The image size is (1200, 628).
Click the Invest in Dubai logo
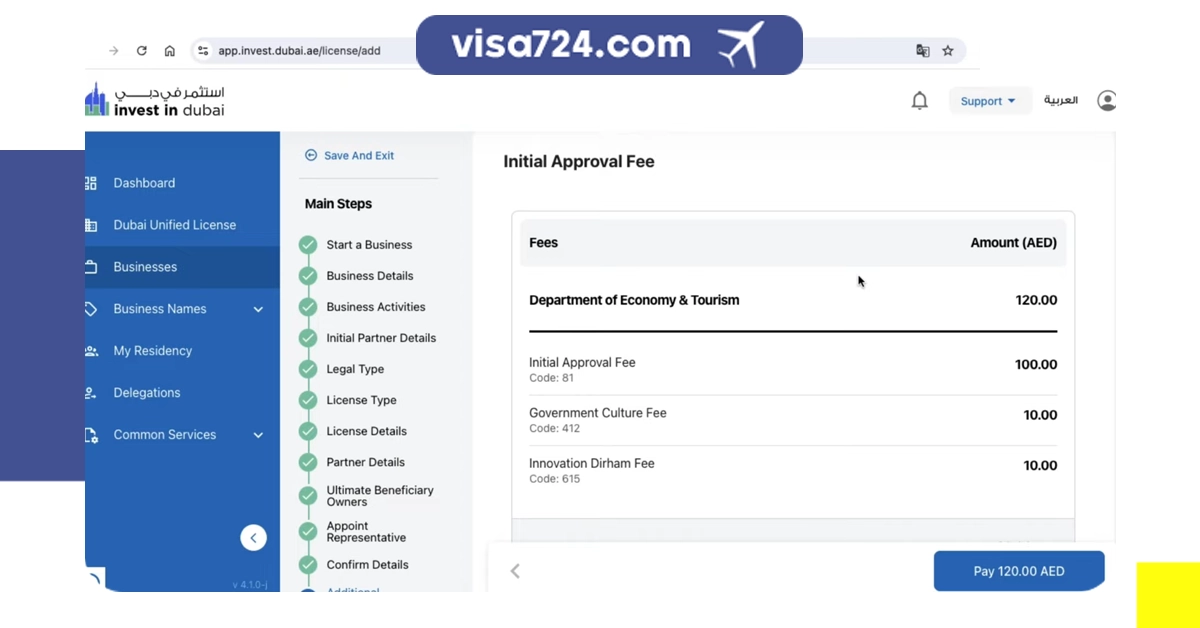156,100
